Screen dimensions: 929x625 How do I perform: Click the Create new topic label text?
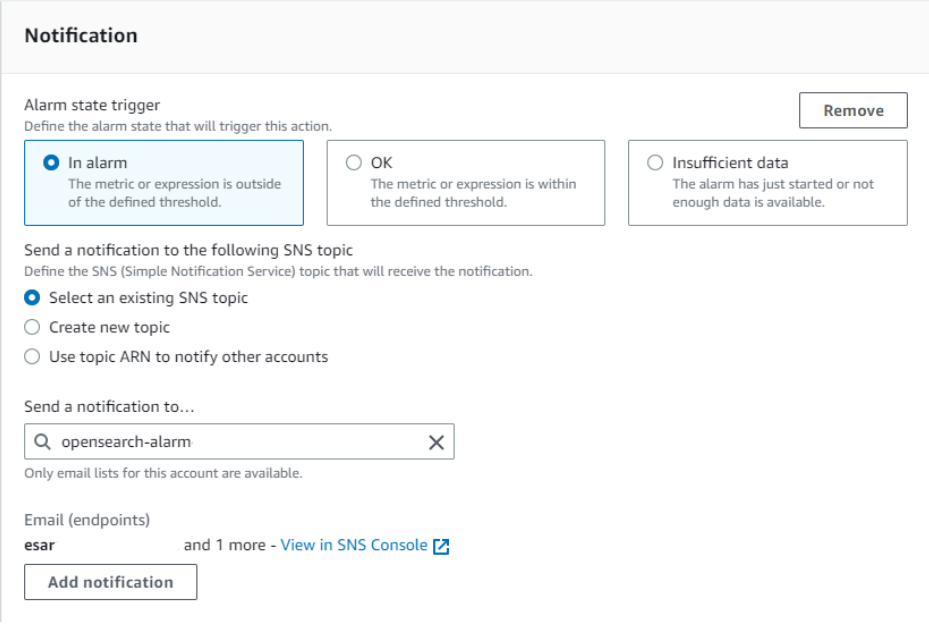[110, 327]
